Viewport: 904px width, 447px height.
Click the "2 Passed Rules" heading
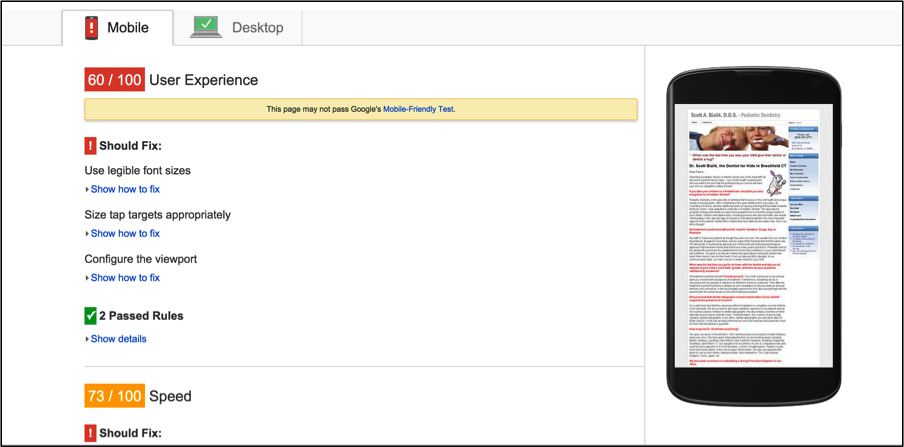[141, 316]
